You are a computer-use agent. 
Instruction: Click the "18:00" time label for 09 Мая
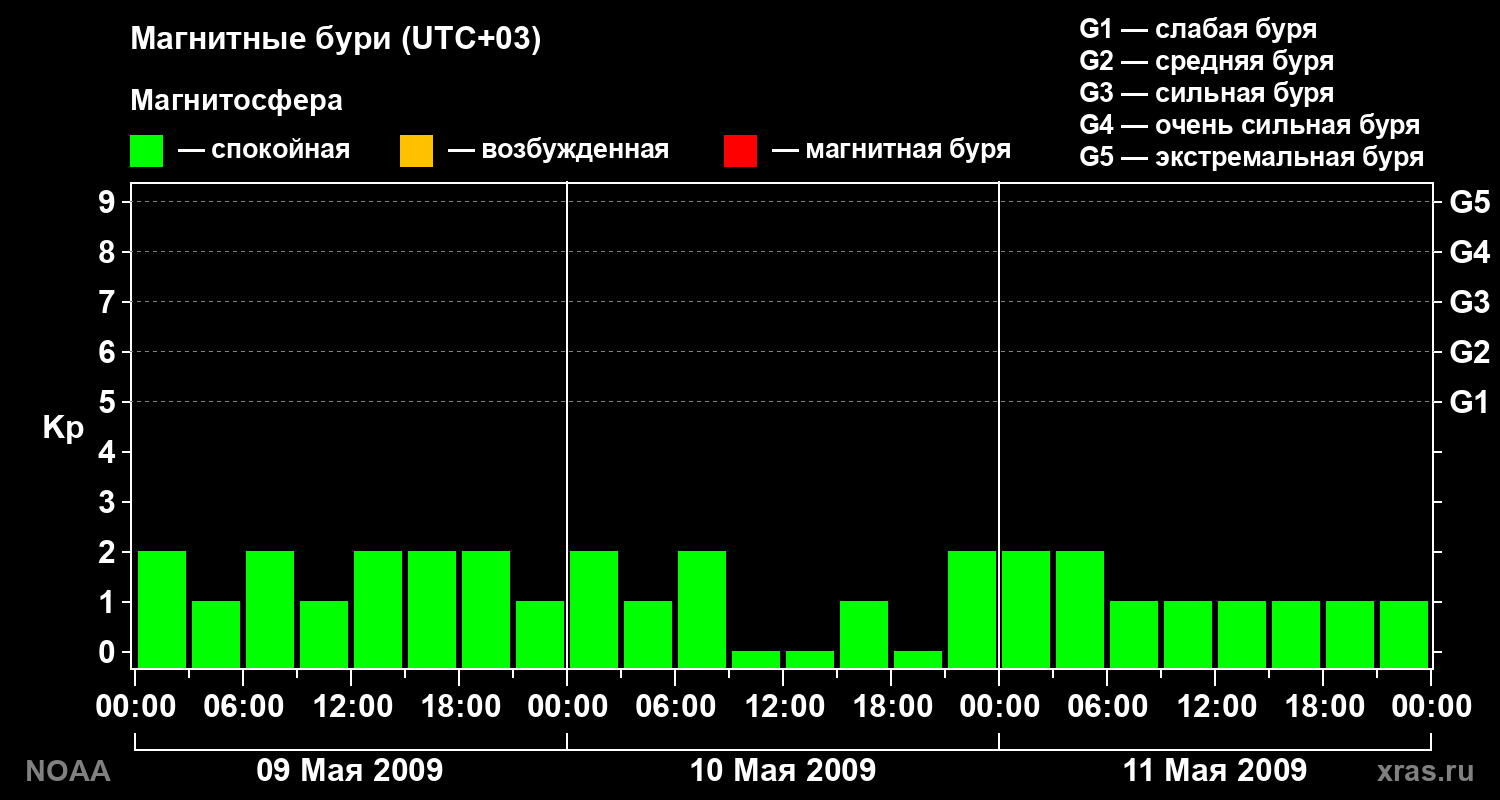point(459,707)
